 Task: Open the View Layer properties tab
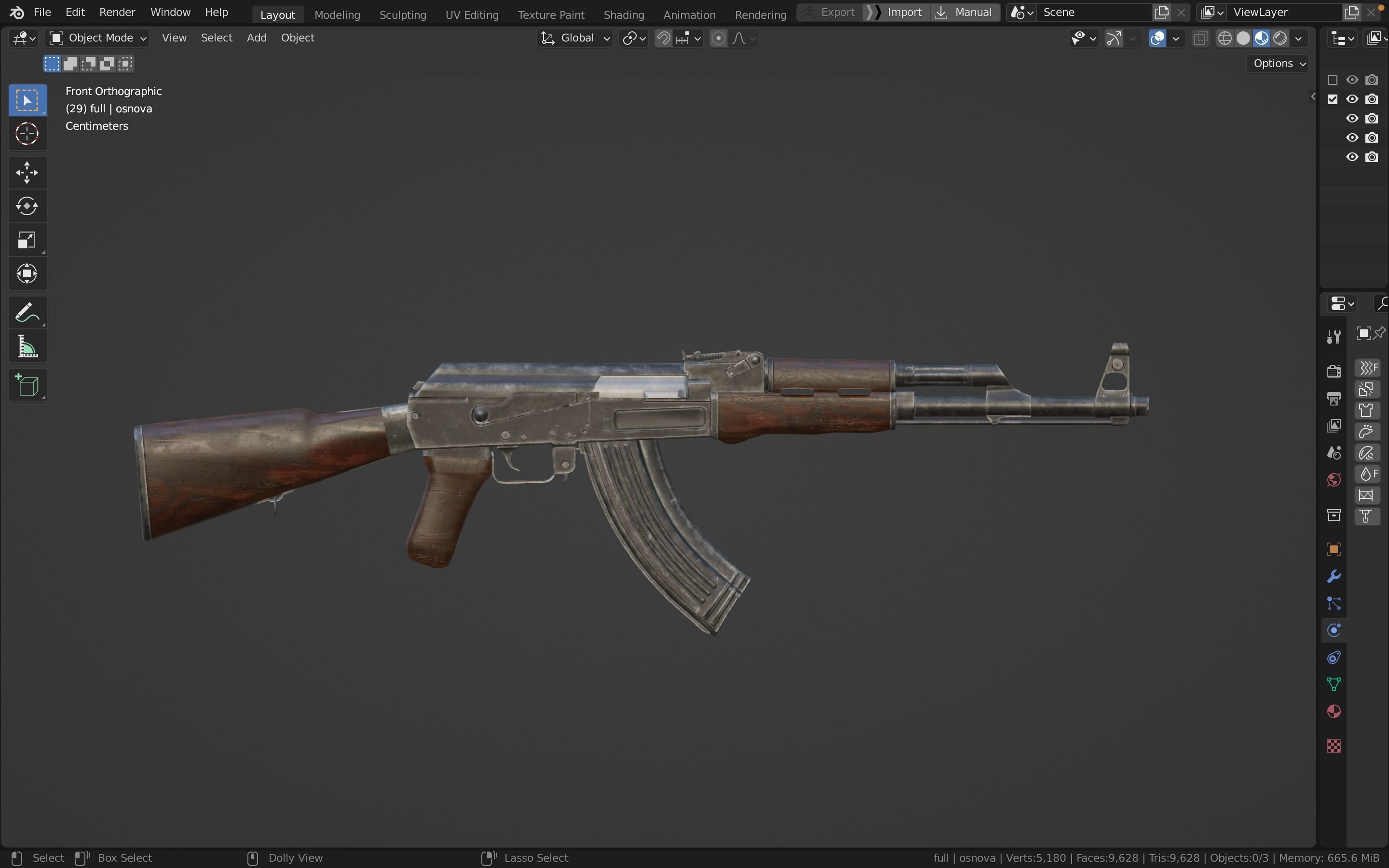(x=1334, y=425)
